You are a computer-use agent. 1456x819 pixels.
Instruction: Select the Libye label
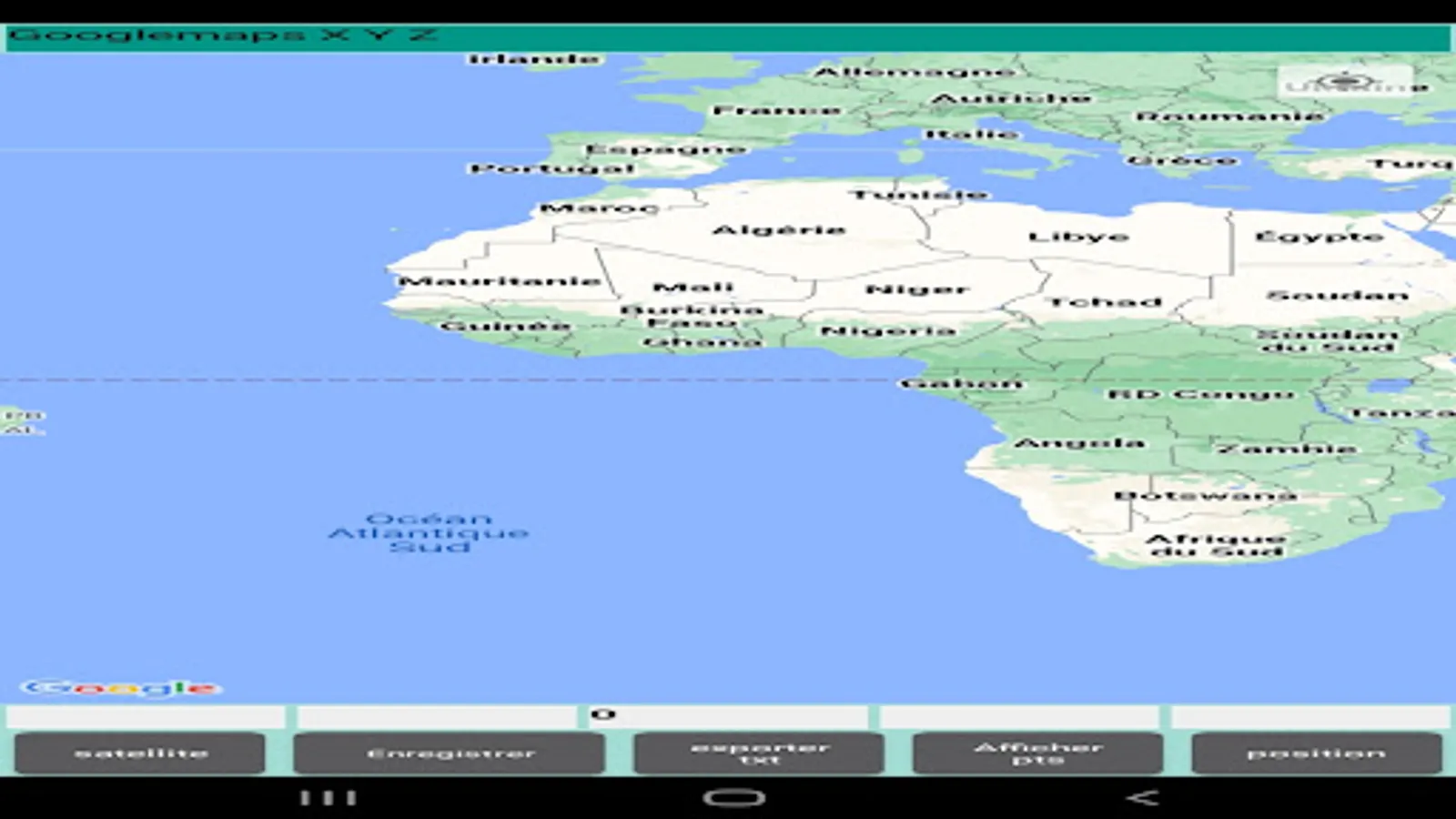[x=1078, y=237]
